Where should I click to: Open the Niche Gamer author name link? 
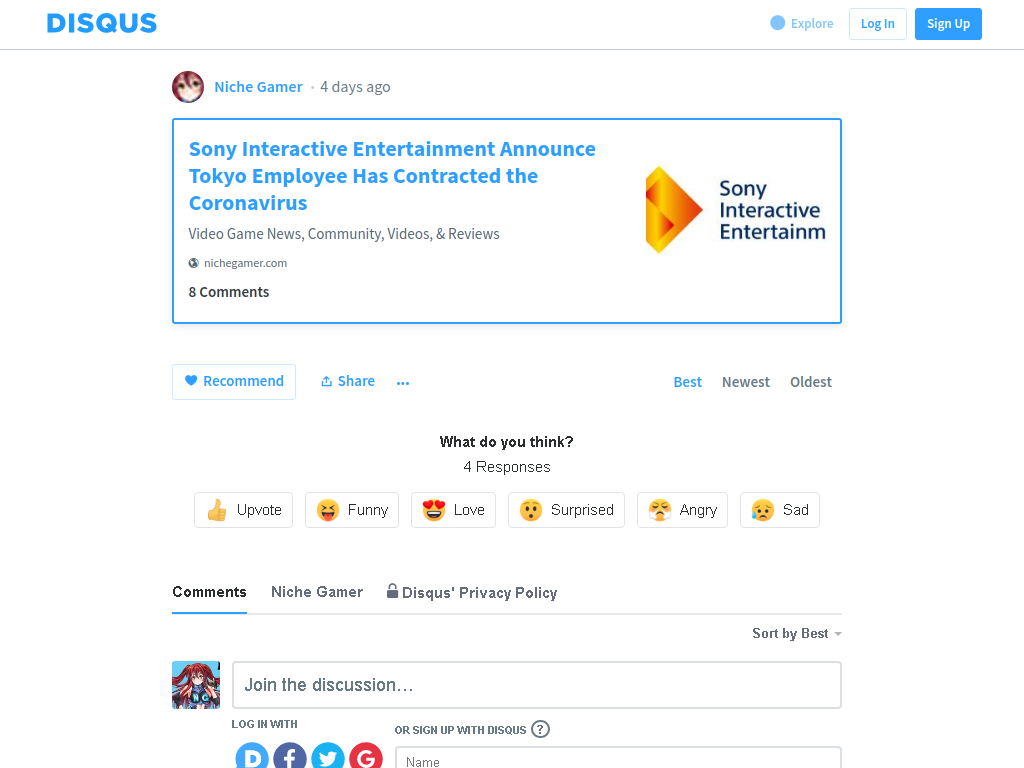point(259,87)
